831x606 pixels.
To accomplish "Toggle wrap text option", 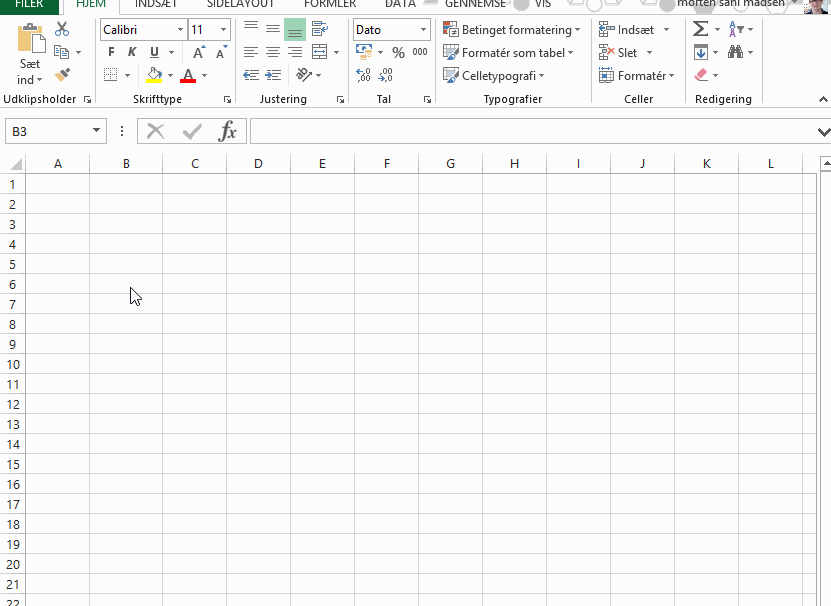I will [x=319, y=30].
